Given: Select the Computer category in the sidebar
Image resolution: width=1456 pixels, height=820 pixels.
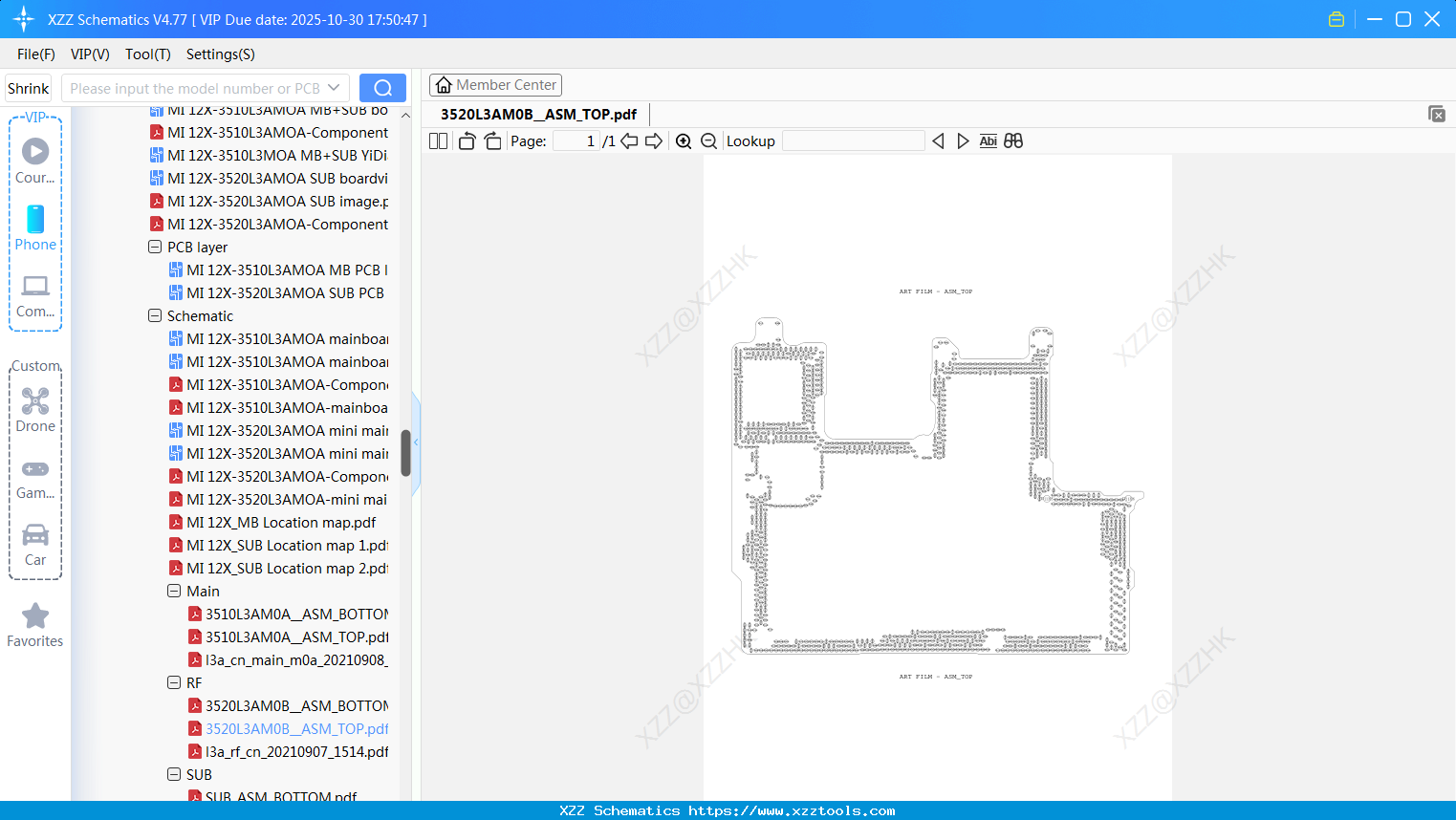Looking at the screenshot, I should pos(35,296).
